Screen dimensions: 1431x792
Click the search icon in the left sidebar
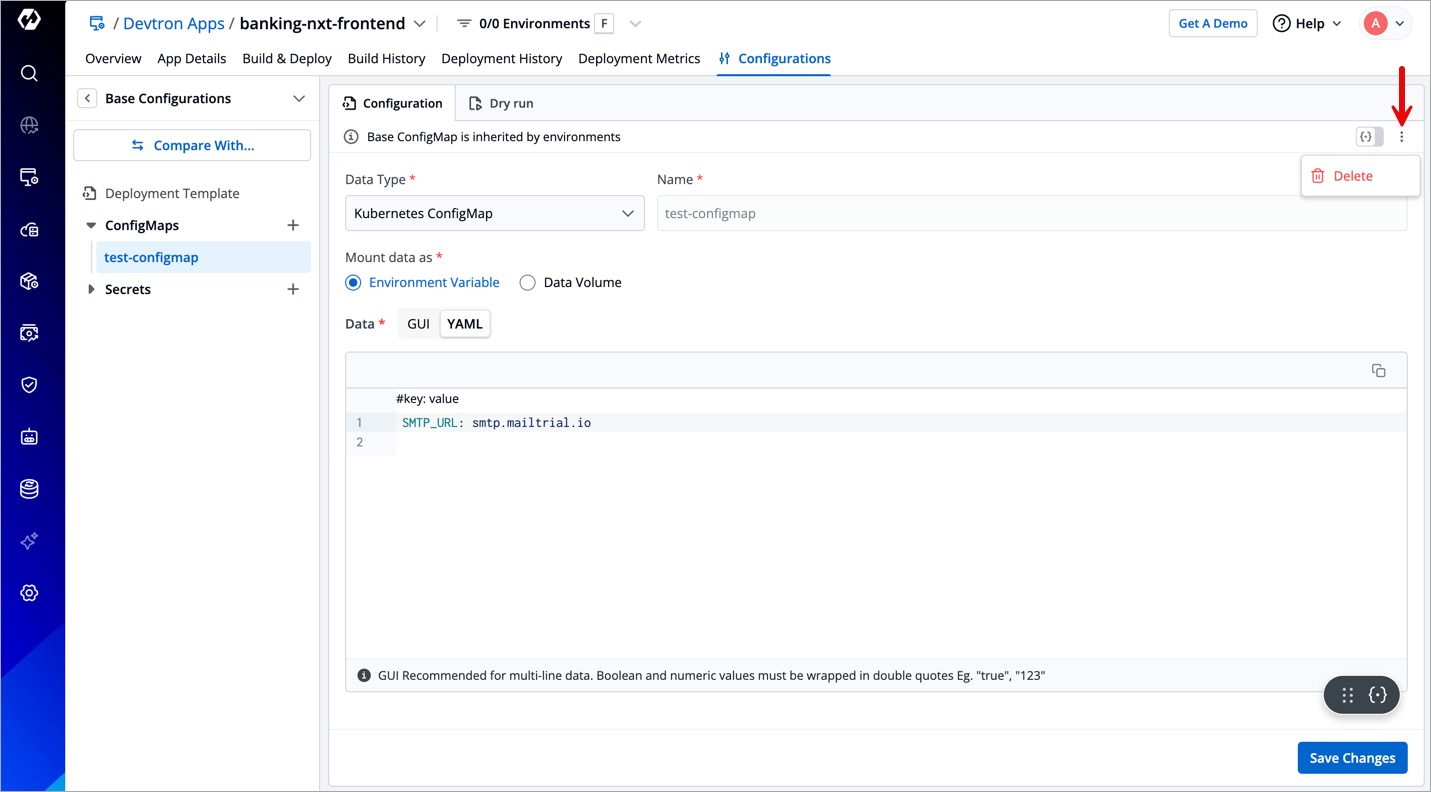point(29,73)
